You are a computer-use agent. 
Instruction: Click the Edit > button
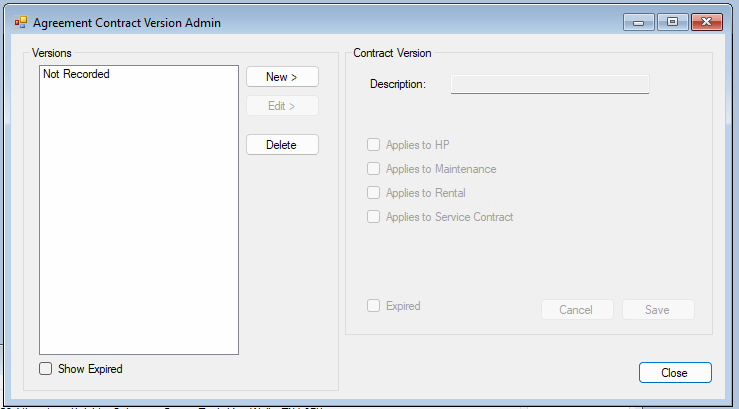pyautogui.click(x=282, y=106)
